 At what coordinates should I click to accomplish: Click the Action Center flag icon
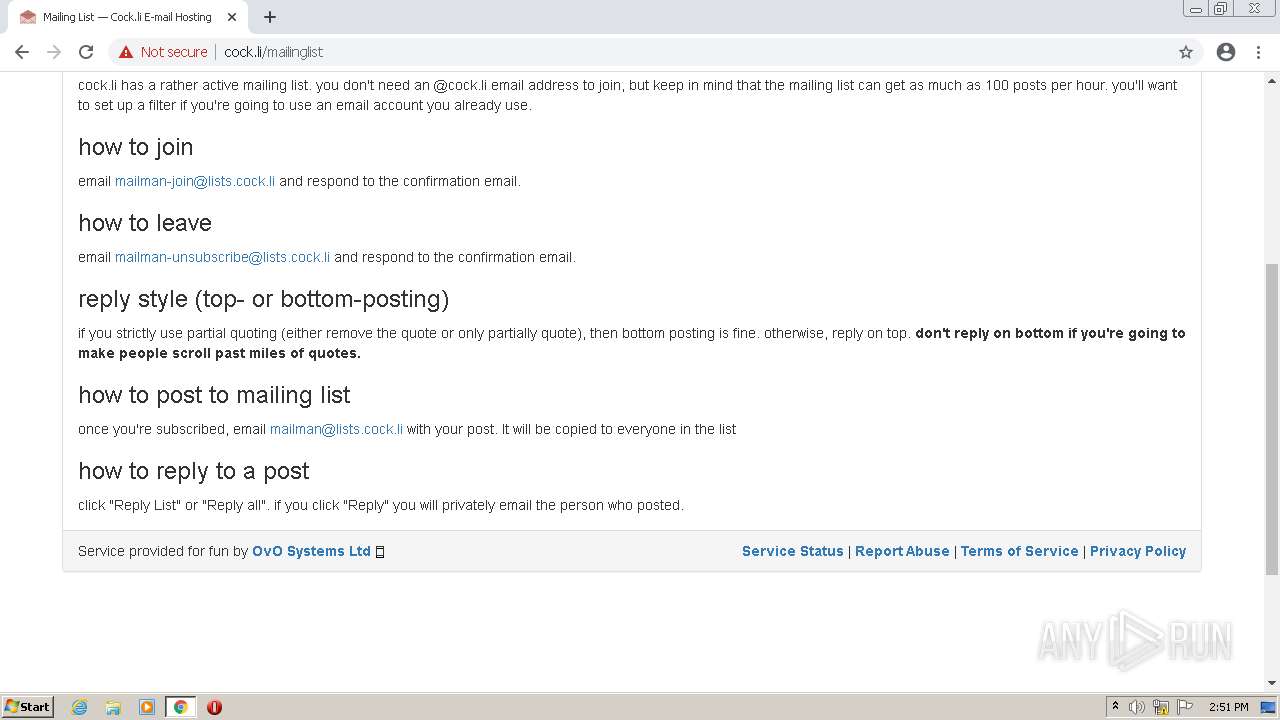coord(1185,707)
